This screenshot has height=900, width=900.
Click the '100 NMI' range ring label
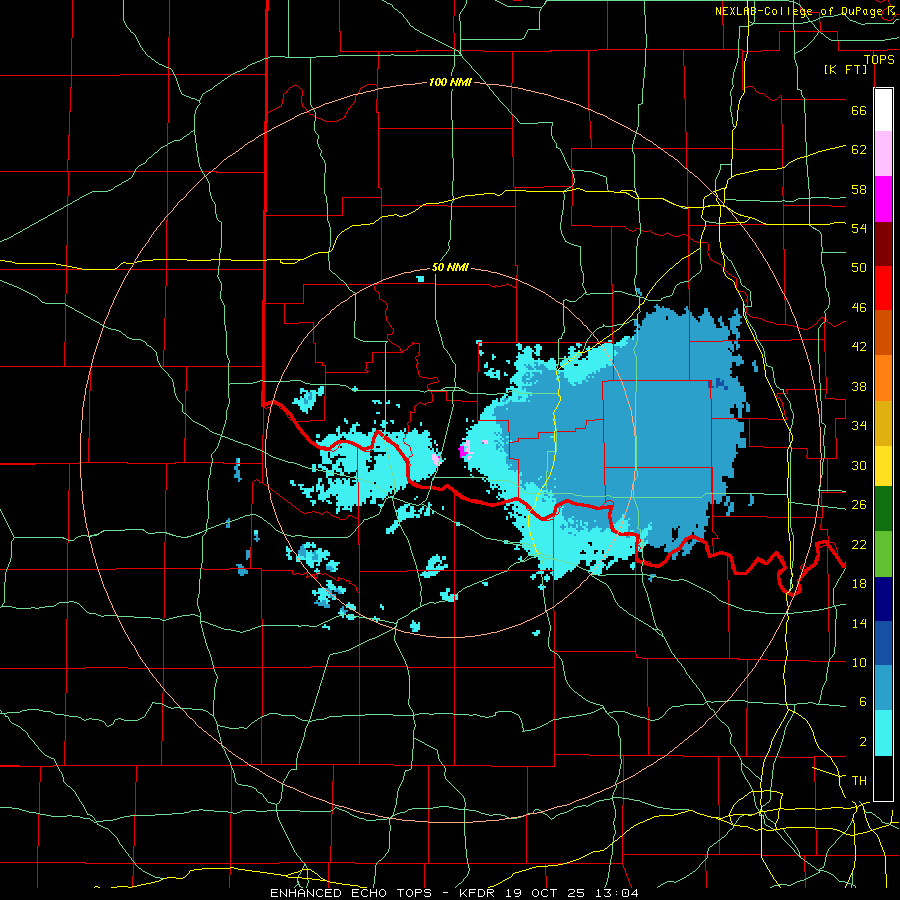[450, 82]
